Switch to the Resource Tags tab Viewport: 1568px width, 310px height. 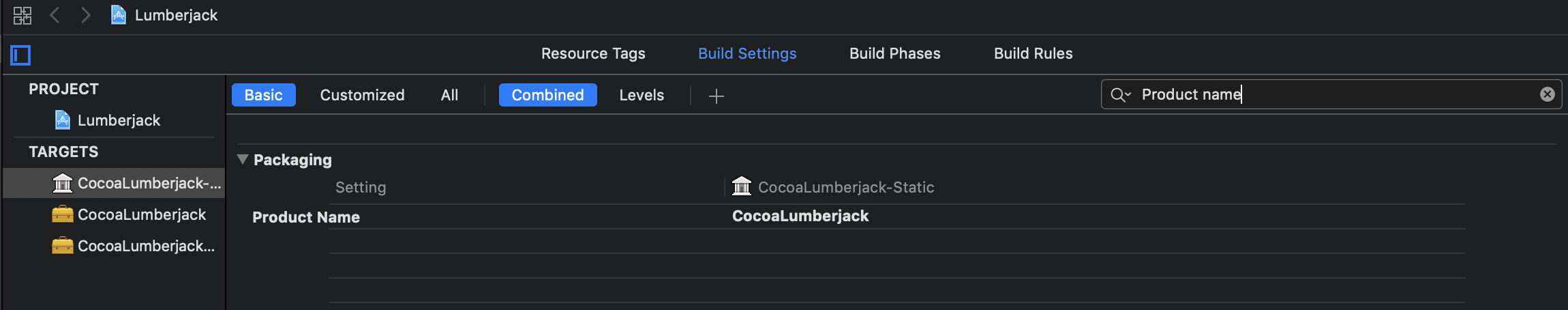click(593, 53)
